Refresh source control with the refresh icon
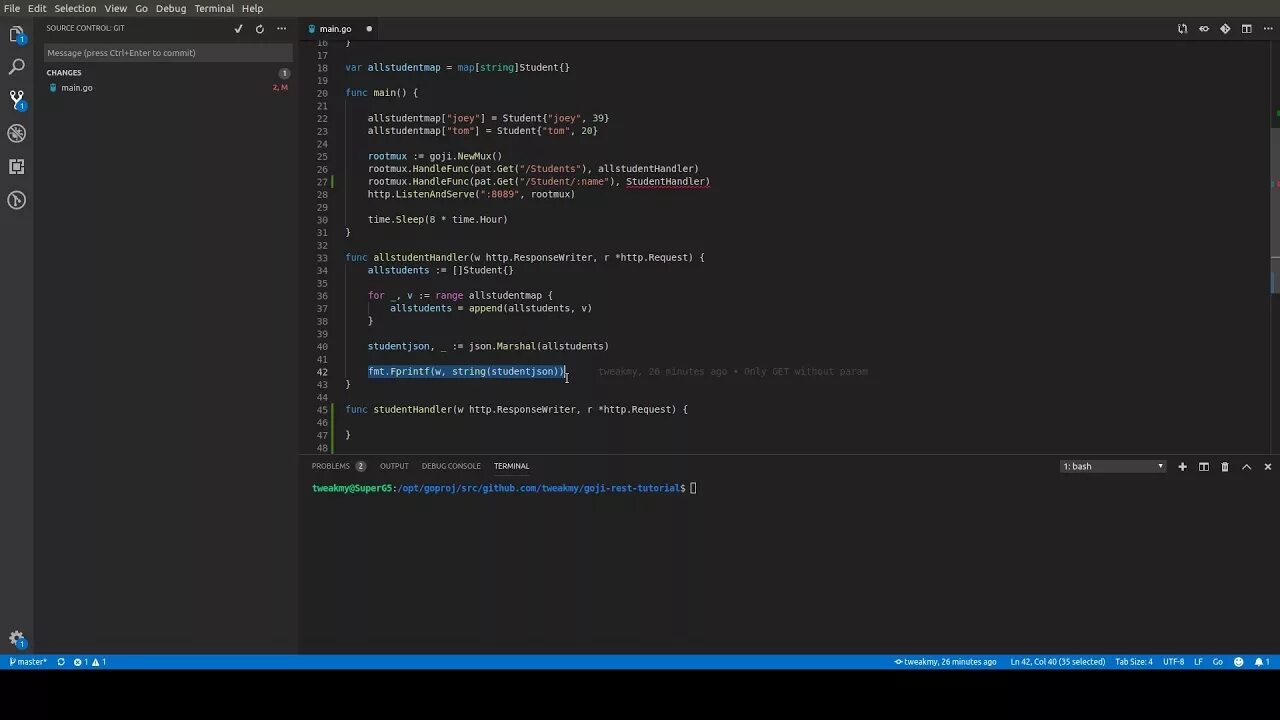Image resolution: width=1280 pixels, height=720 pixels. pos(260,29)
